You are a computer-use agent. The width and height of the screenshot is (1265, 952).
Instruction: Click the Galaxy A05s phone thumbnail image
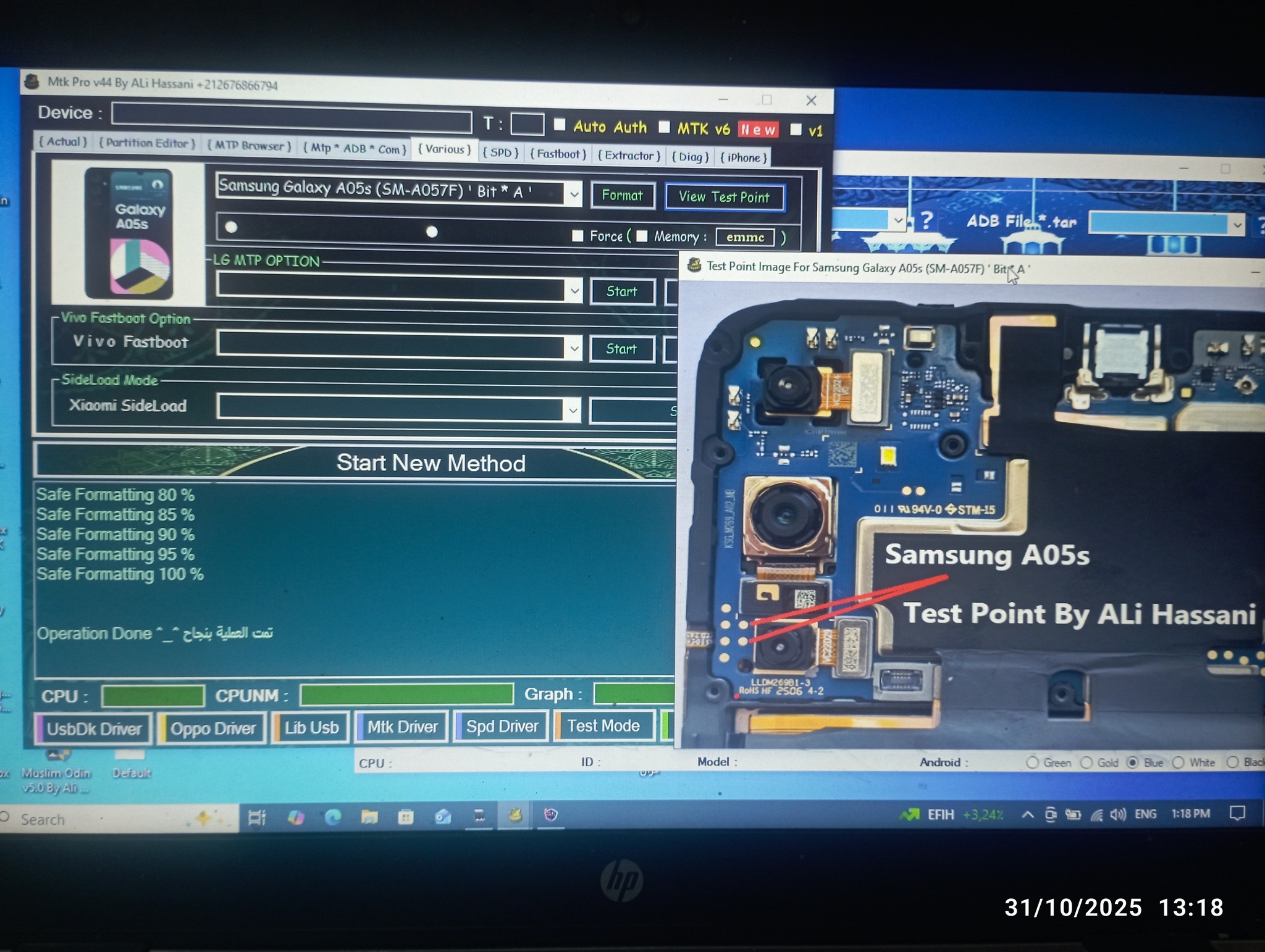129,233
